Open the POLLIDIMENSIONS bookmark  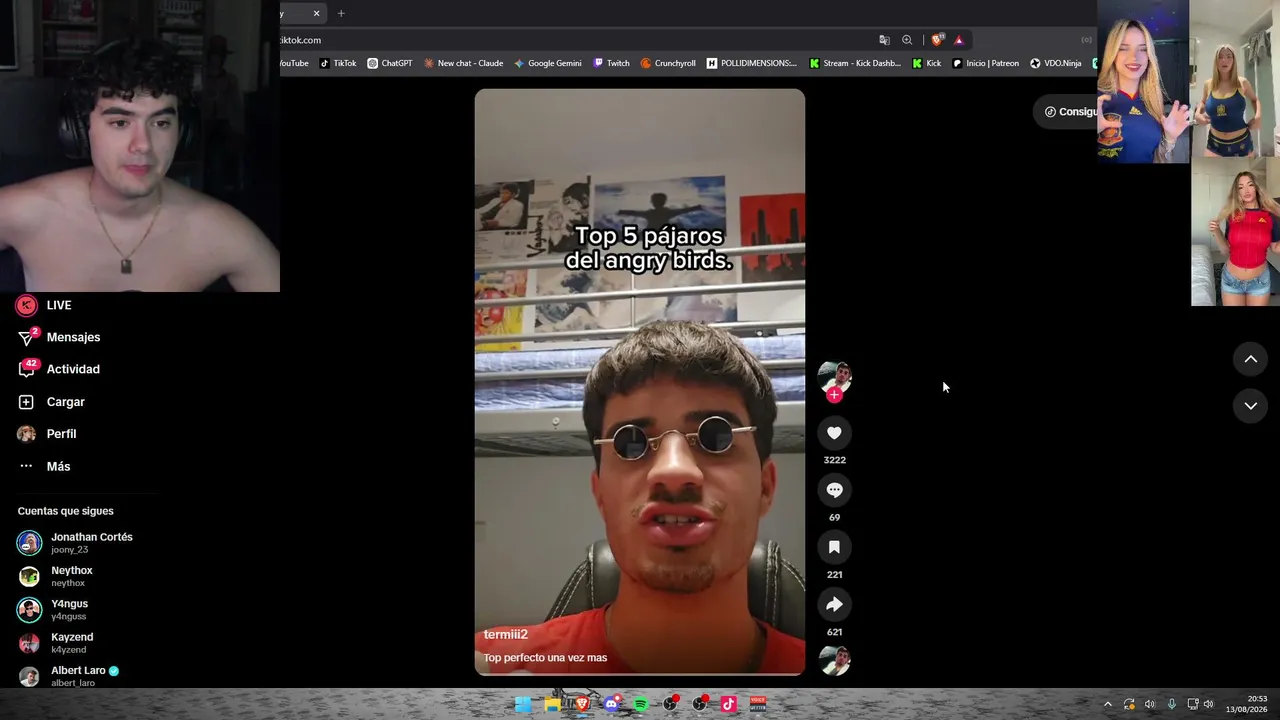(752, 63)
